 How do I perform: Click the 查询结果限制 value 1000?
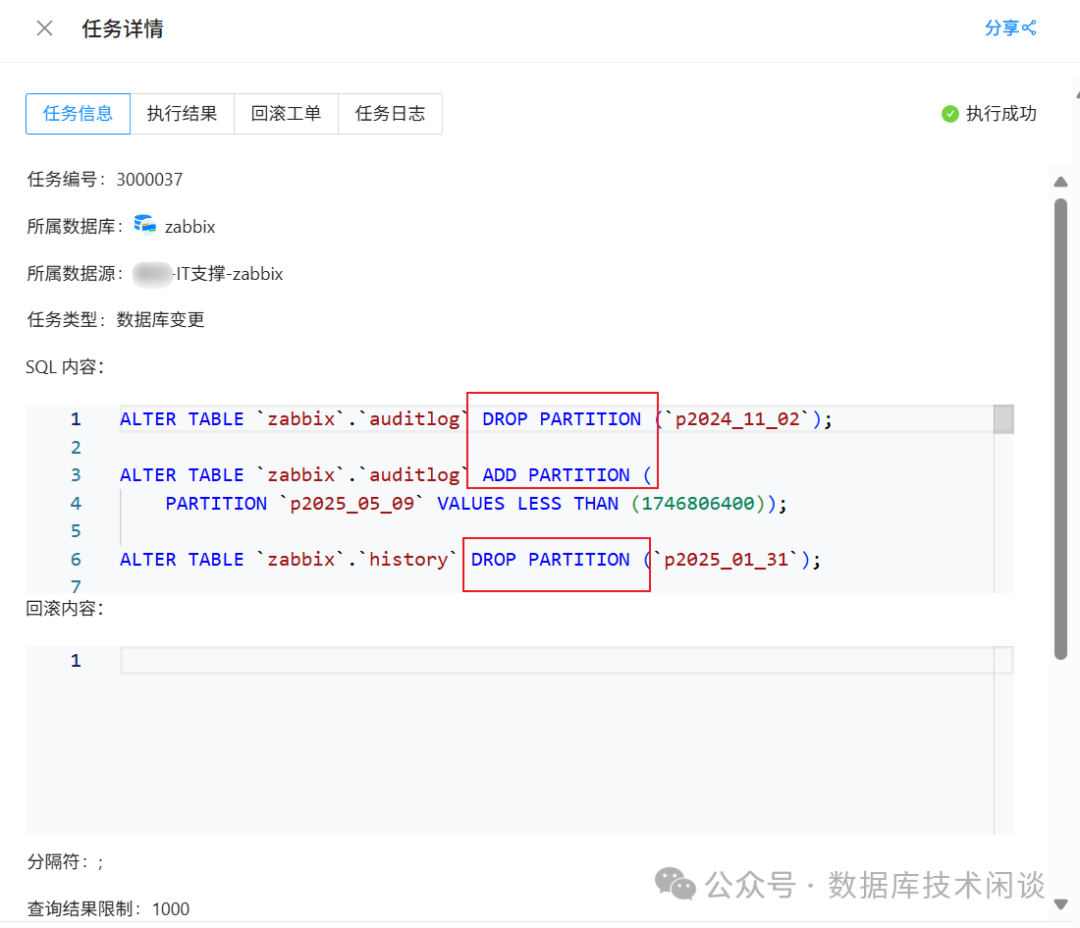coord(171,909)
